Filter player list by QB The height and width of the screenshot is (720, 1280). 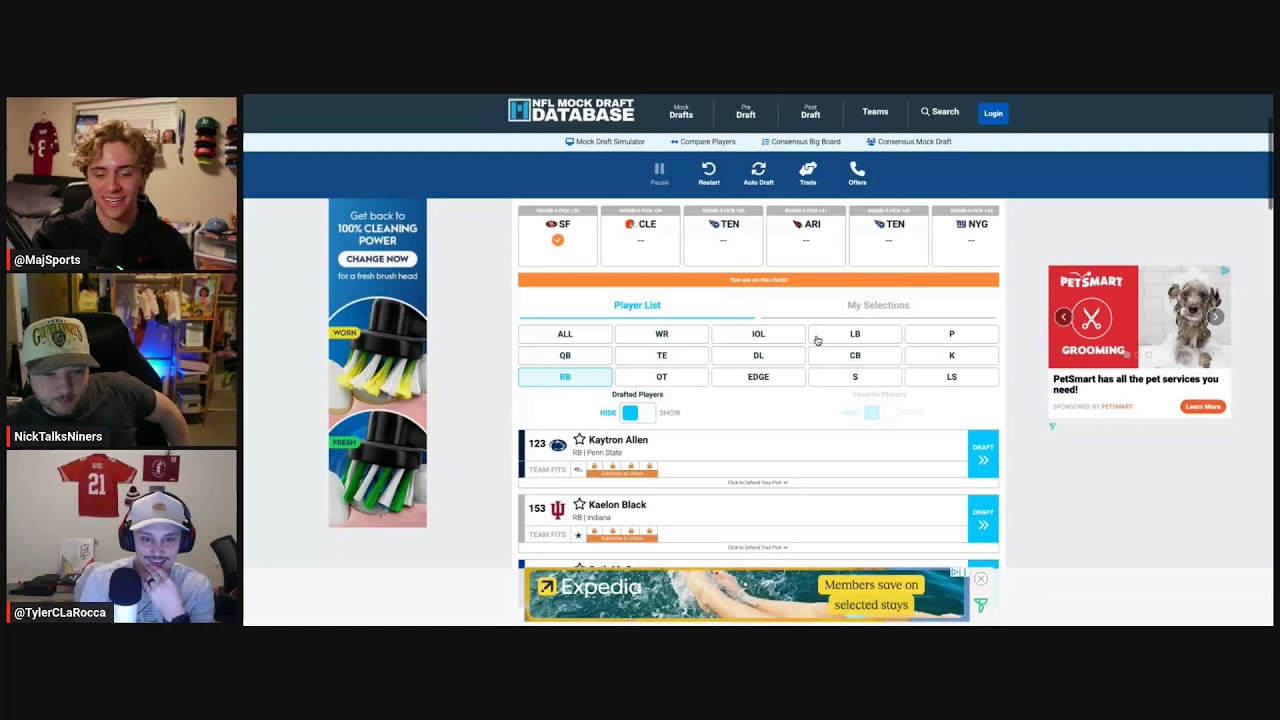point(565,355)
